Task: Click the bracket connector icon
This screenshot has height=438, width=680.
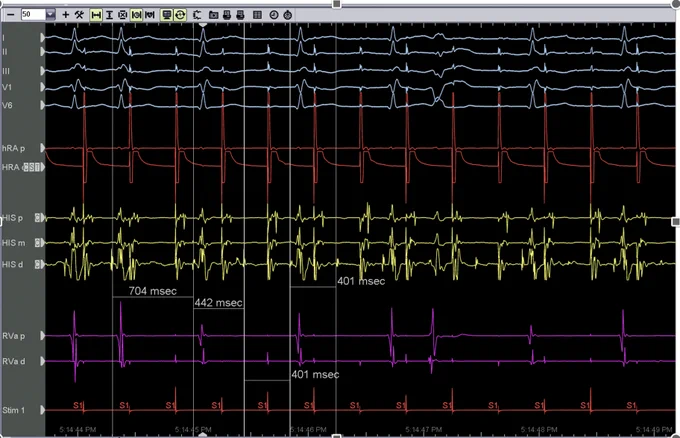Action: (x=197, y=15)
